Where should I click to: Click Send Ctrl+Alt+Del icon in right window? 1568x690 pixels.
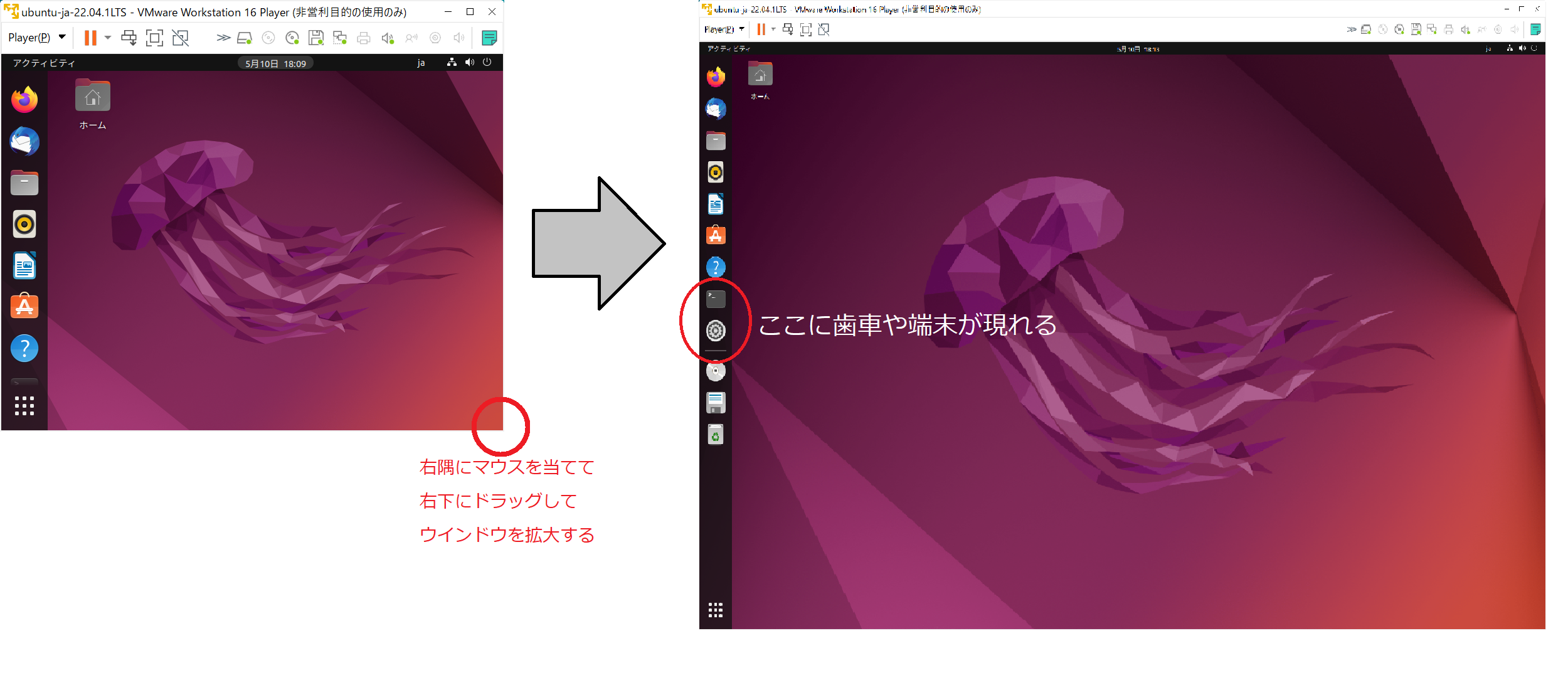tap(788, 29)
